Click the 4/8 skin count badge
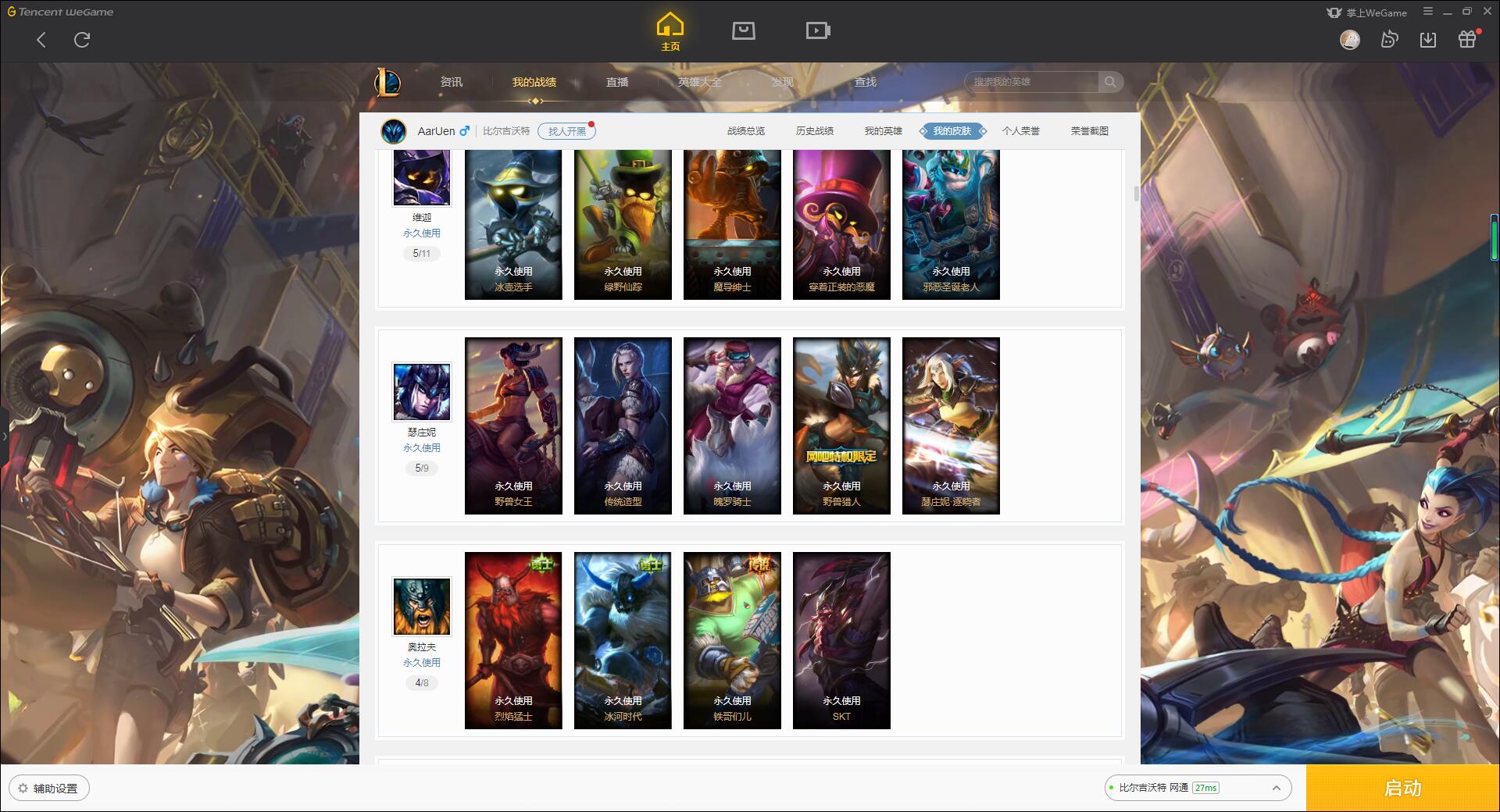 [422, 683]
